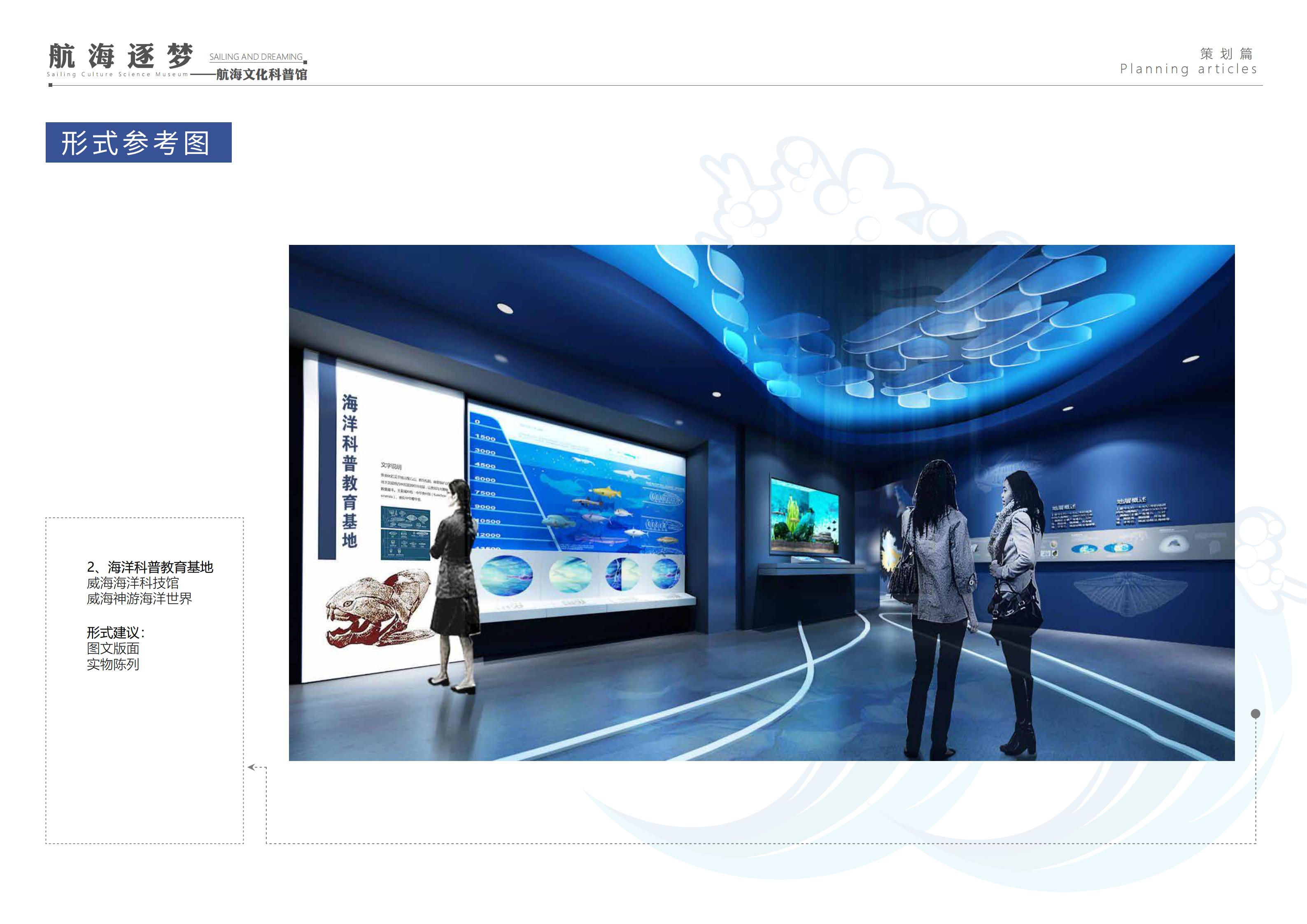Click the dashed arrow pointing left
Screen dimensions: 1307x924
(x=252, y=768)
